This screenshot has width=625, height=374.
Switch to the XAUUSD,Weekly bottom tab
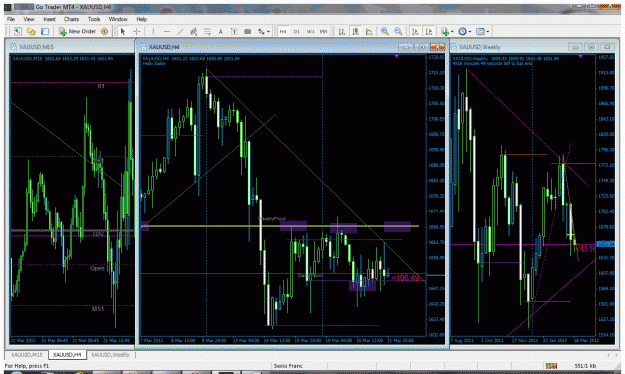click(110, 354)
